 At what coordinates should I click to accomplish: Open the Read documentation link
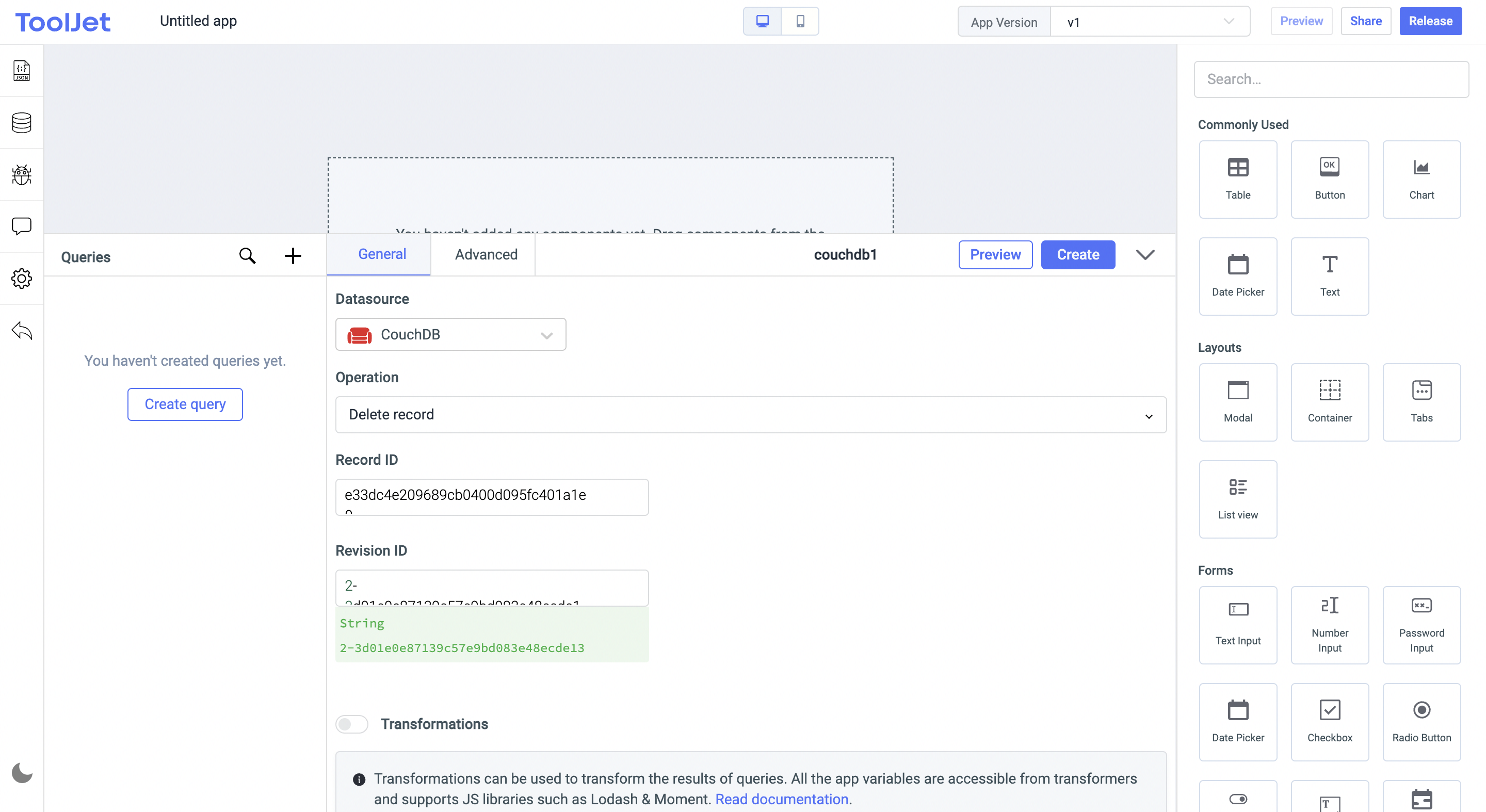coord(781,799)
